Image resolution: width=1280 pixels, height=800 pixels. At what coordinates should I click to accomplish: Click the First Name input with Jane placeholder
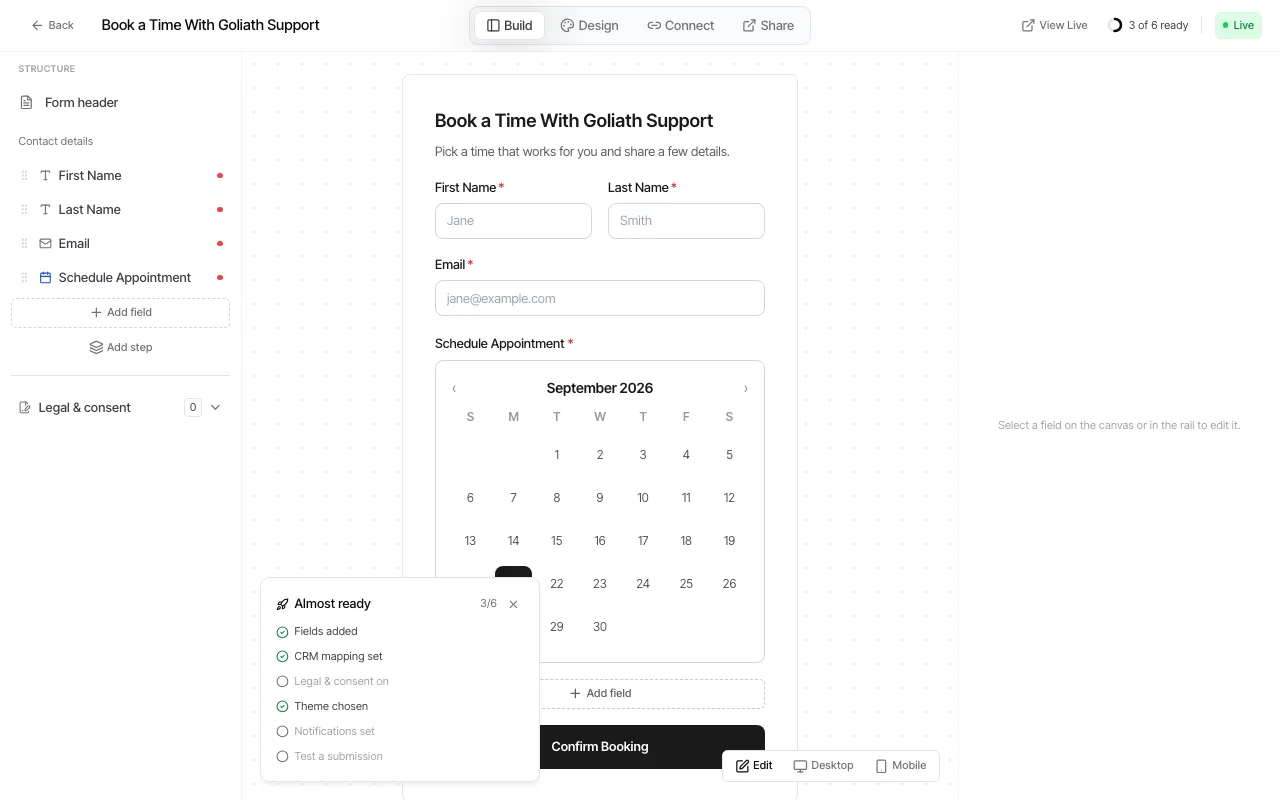[x=513, y=221]
